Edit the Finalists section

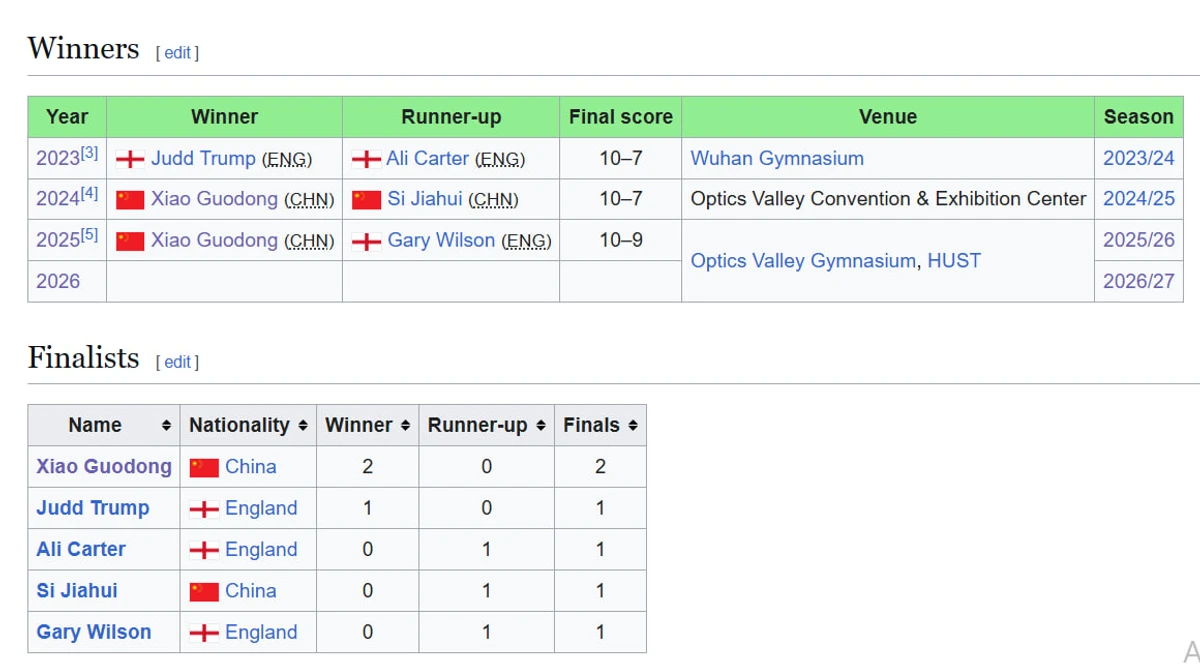(x=177, y=362)
